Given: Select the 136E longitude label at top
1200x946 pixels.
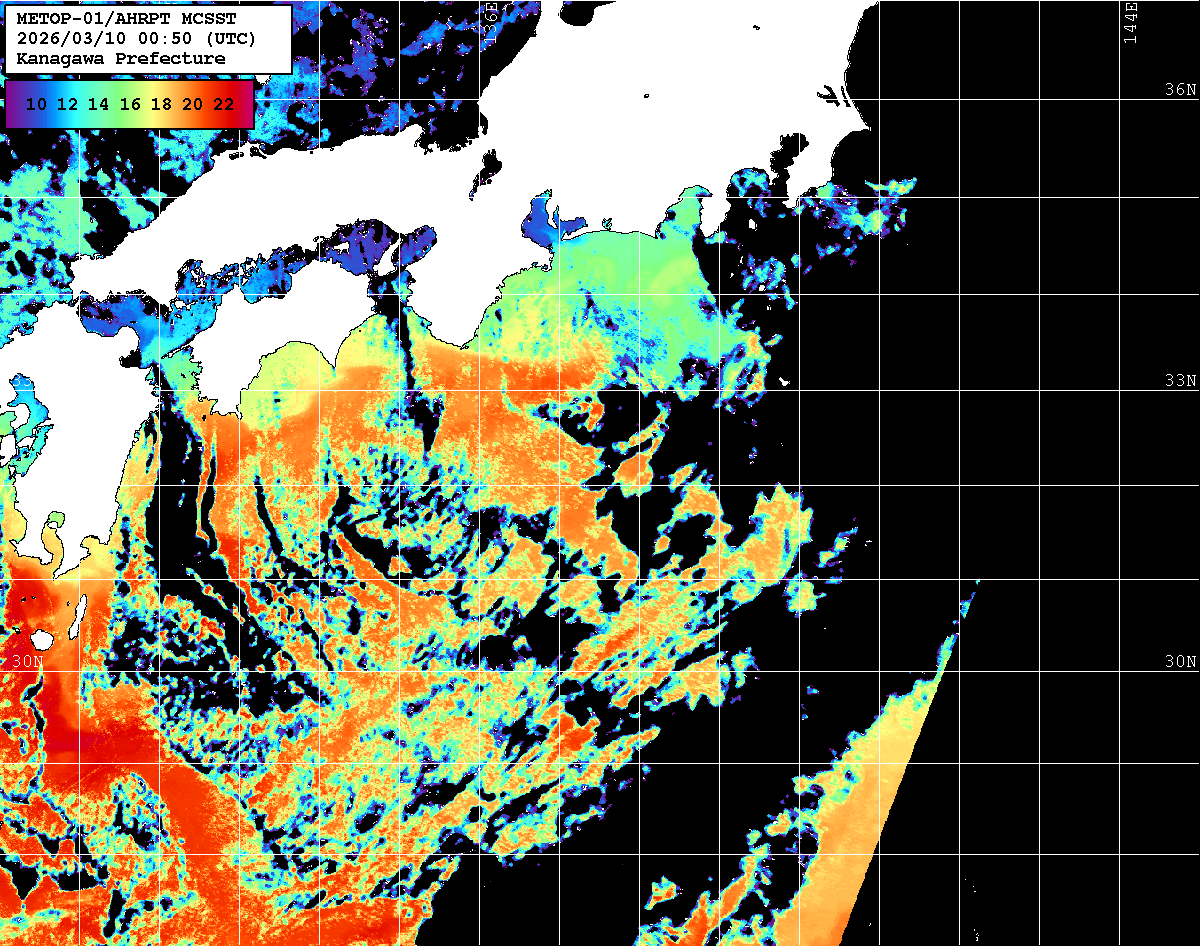Looking at the screenshot, I should 491,18.
